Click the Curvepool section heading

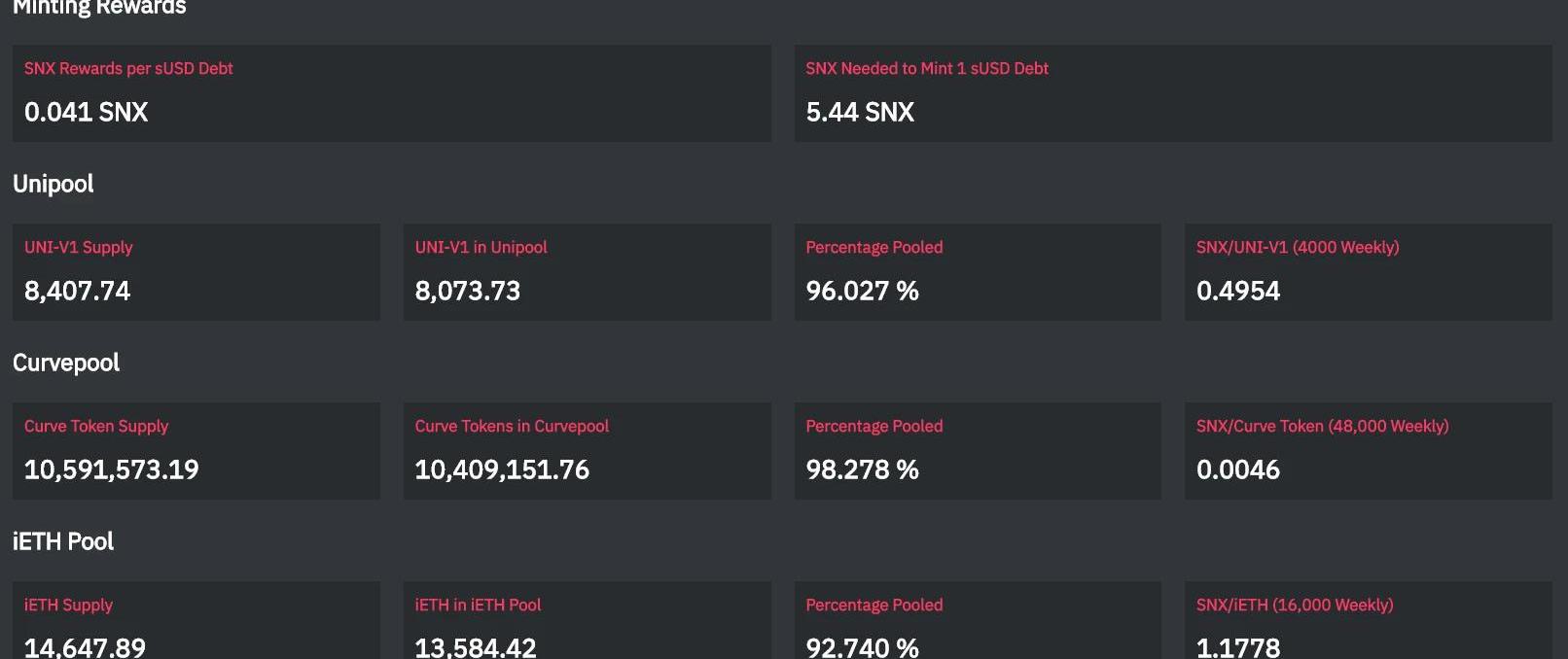tap(66, 363)
